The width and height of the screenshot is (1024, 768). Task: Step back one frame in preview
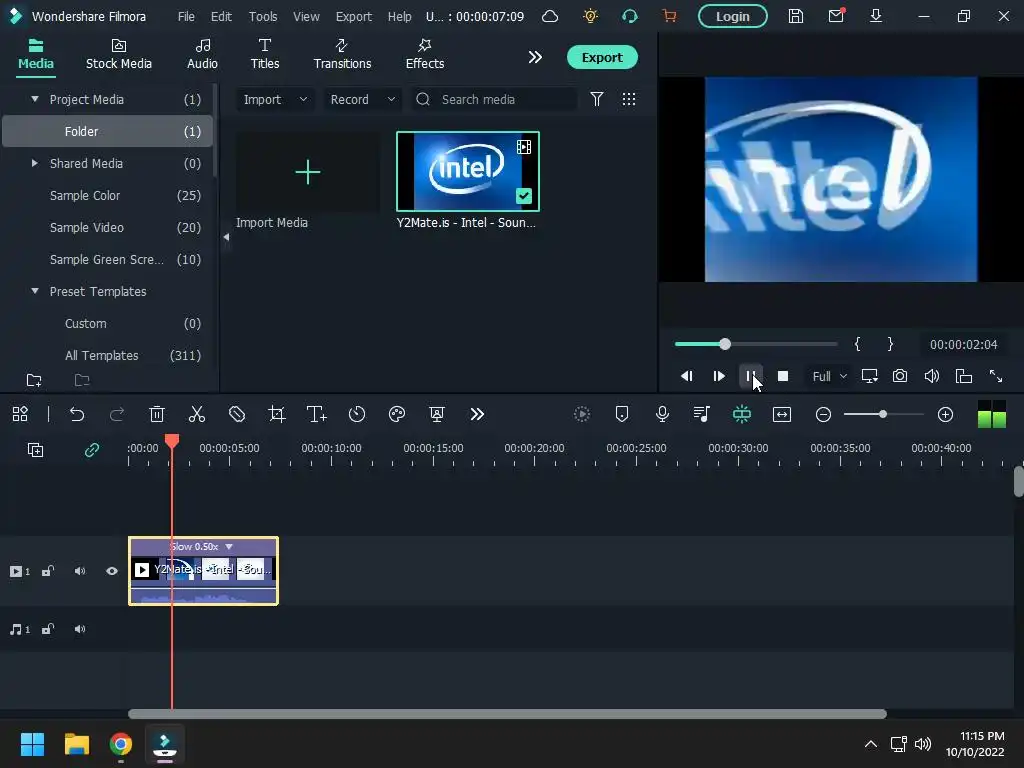686,376
